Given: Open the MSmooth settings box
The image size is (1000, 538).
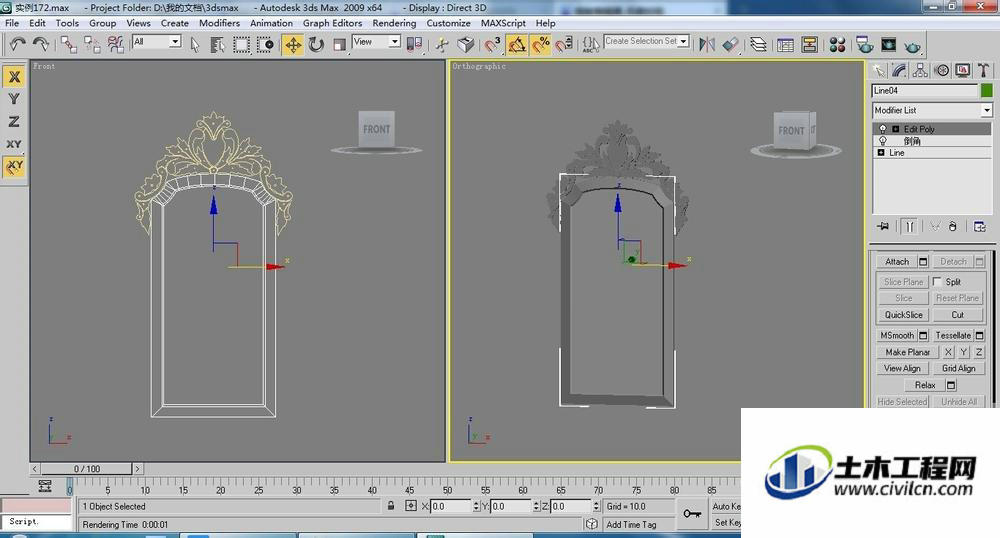Looking at the screenshot, I should point(923,335).
